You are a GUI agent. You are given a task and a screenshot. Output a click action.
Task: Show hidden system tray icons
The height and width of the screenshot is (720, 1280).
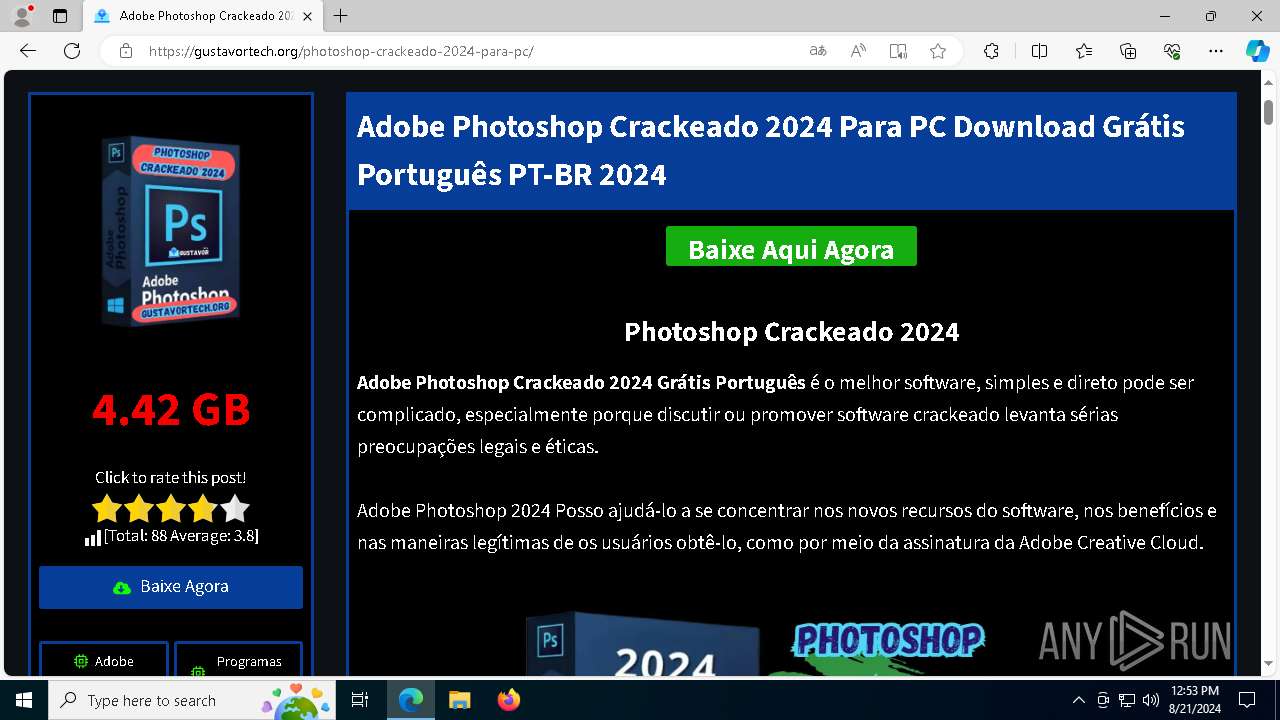pyautogui.click(x=1078, y=700)
